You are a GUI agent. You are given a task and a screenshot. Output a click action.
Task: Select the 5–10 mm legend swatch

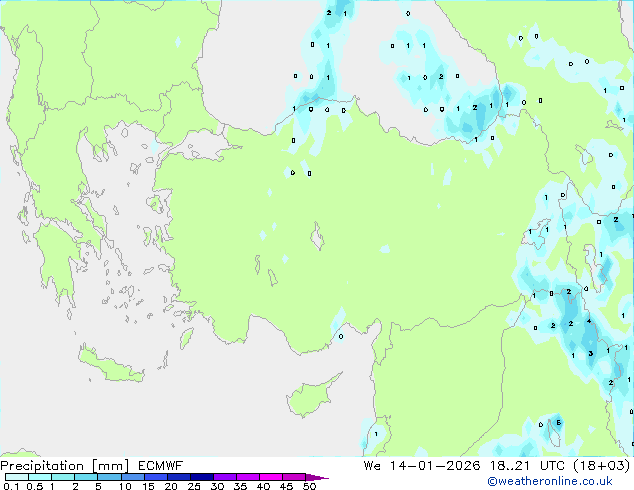click(109, 477)
